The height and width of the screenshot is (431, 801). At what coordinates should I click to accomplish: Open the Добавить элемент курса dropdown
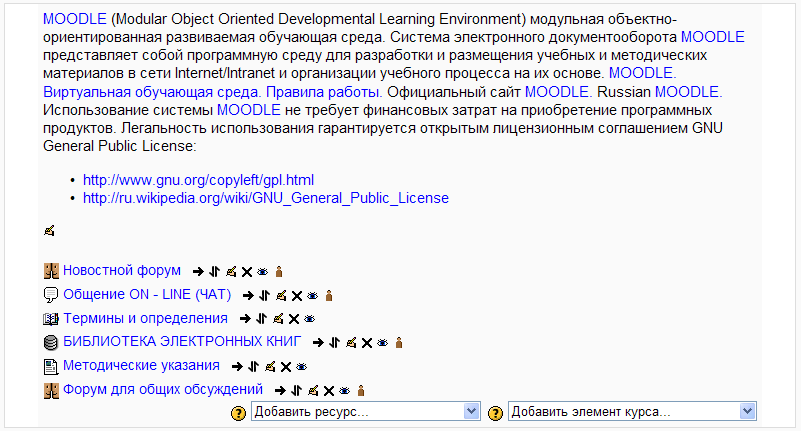632,412
